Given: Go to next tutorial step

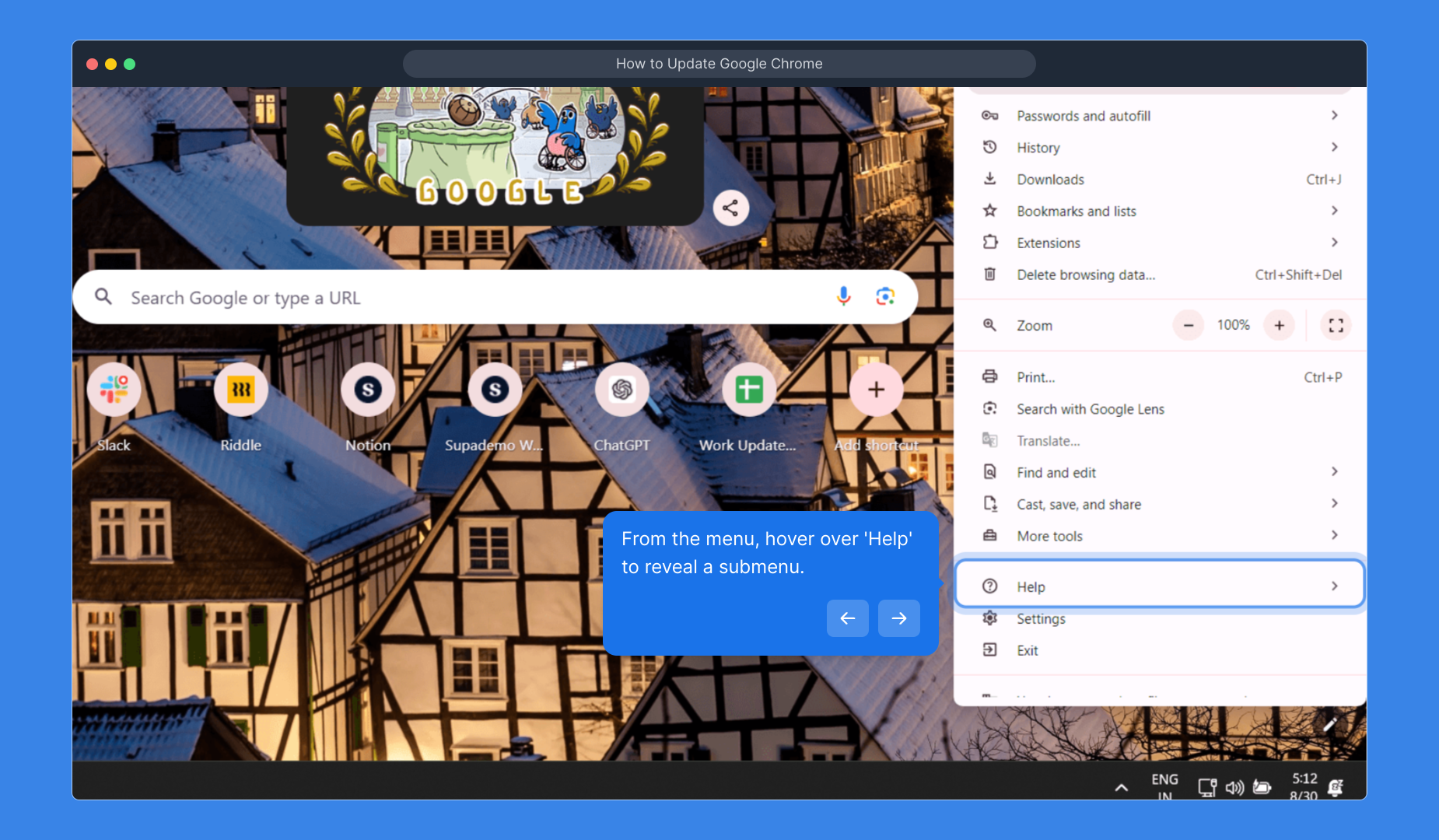Looking at the screenshot, I should pos(898,618).
